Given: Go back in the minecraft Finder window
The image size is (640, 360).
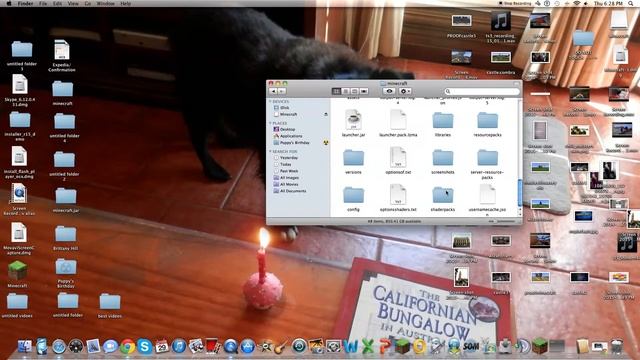Looking at the screenshot, I should (274, 91).
